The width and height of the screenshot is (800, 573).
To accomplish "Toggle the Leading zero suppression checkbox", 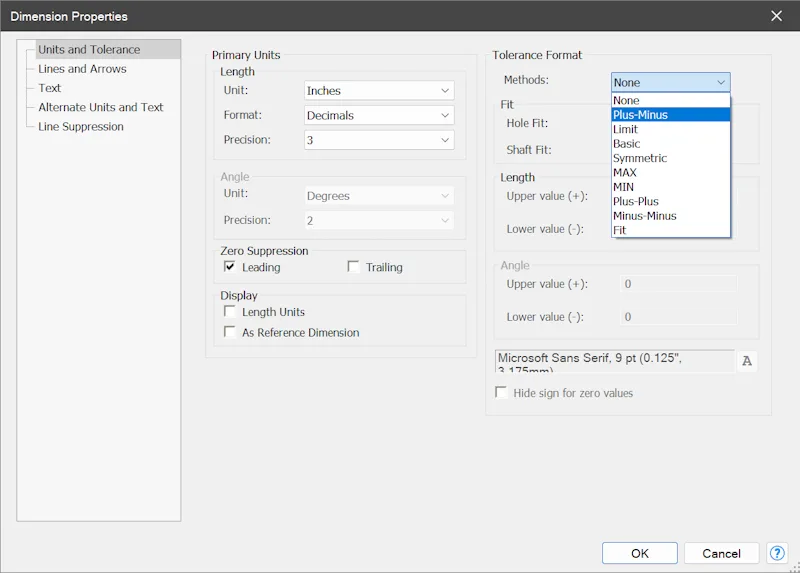I will tap(230, 267).
